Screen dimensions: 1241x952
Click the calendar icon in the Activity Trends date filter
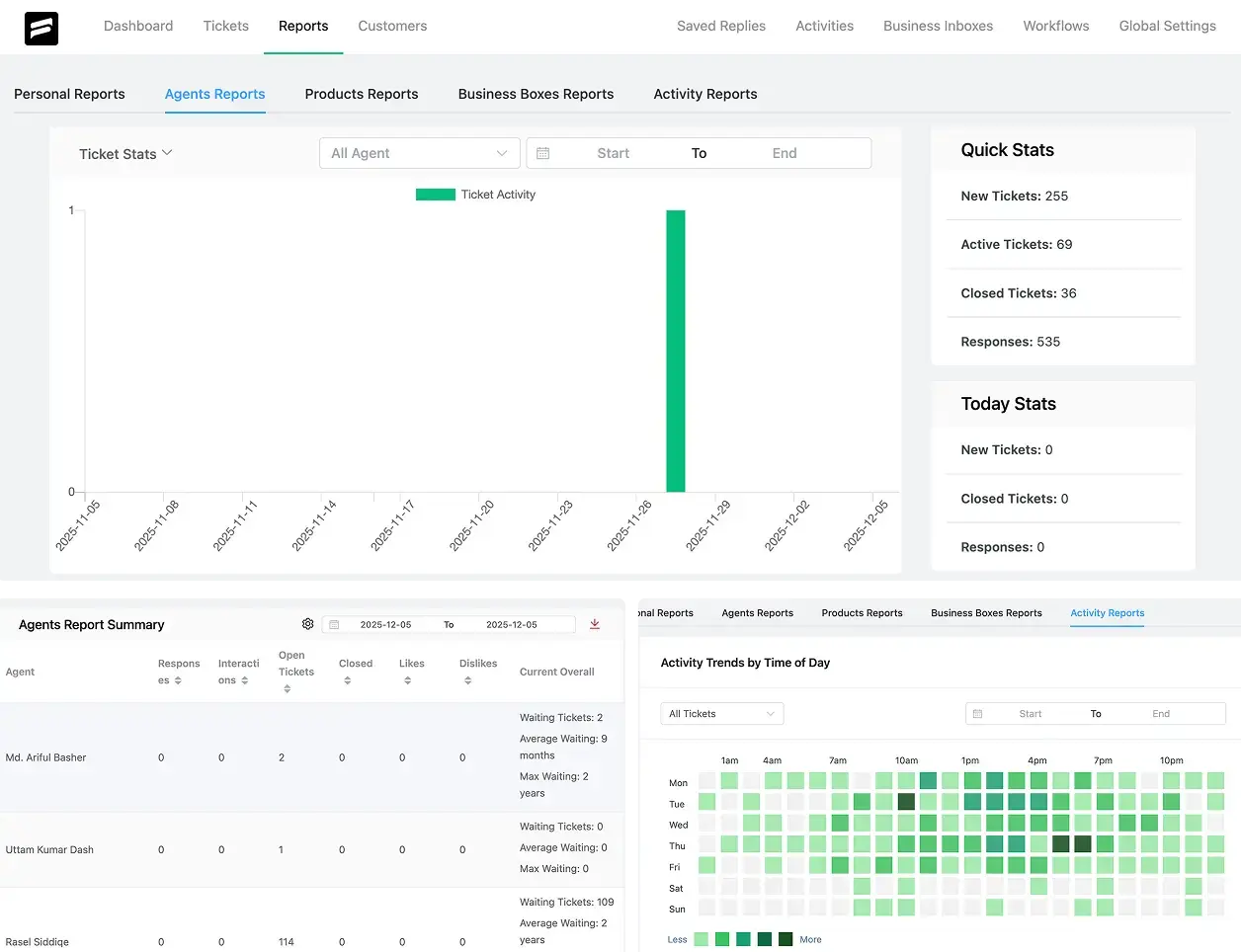click(977, 713)
